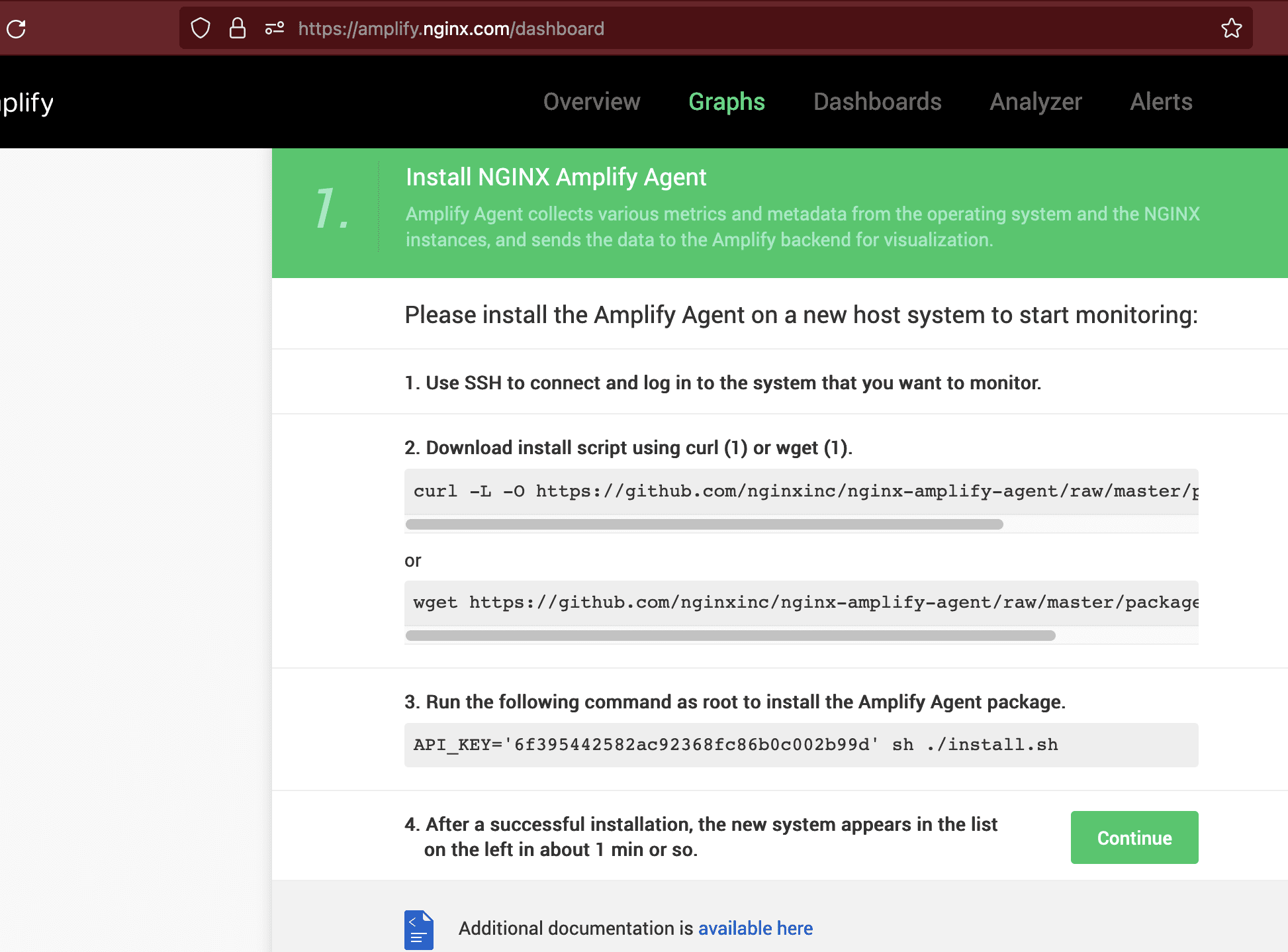Click the Amplify logo text
Image resolution: width=1288 pixels, height=952 pixels.
point(26,103)
